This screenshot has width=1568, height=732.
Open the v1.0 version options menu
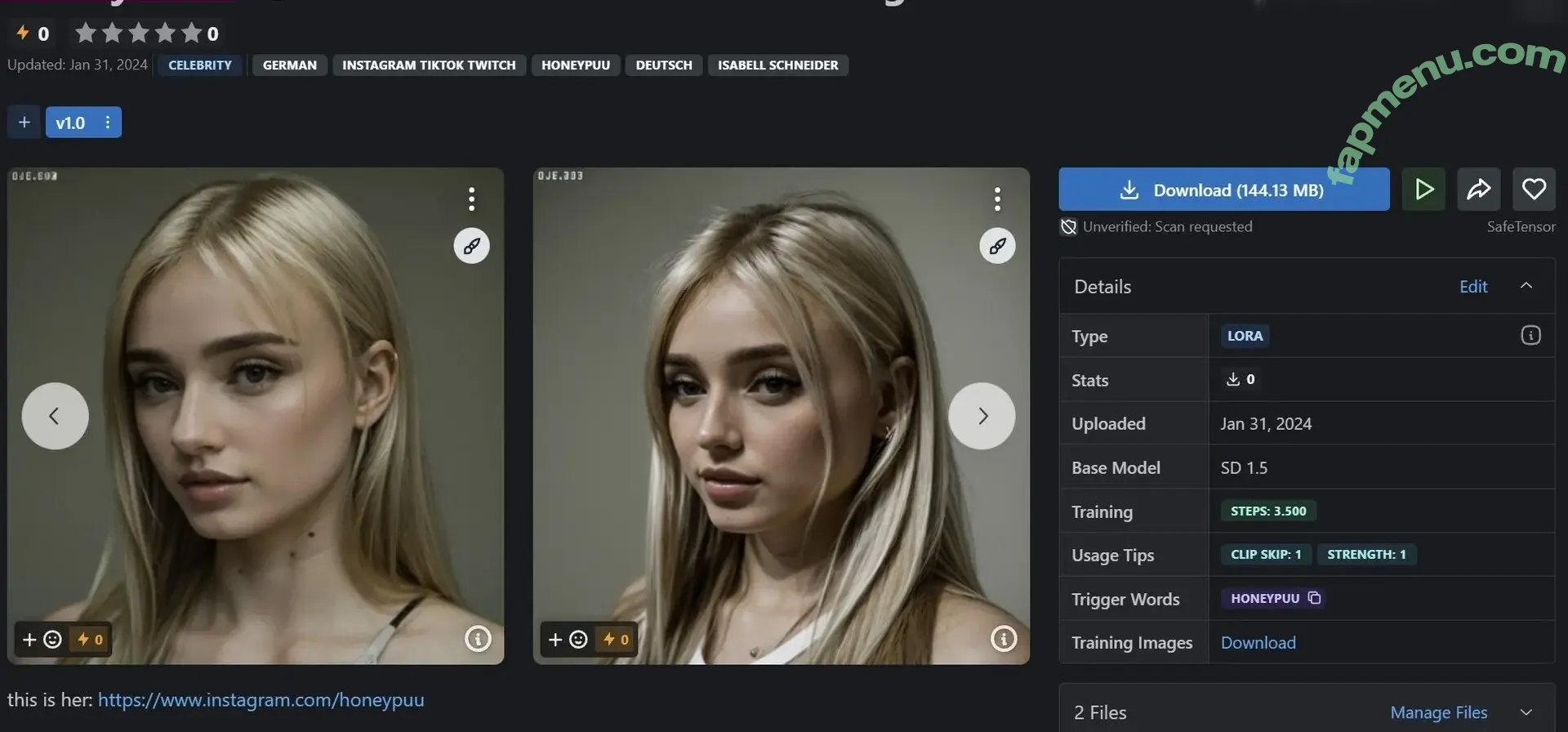[108, 123]
